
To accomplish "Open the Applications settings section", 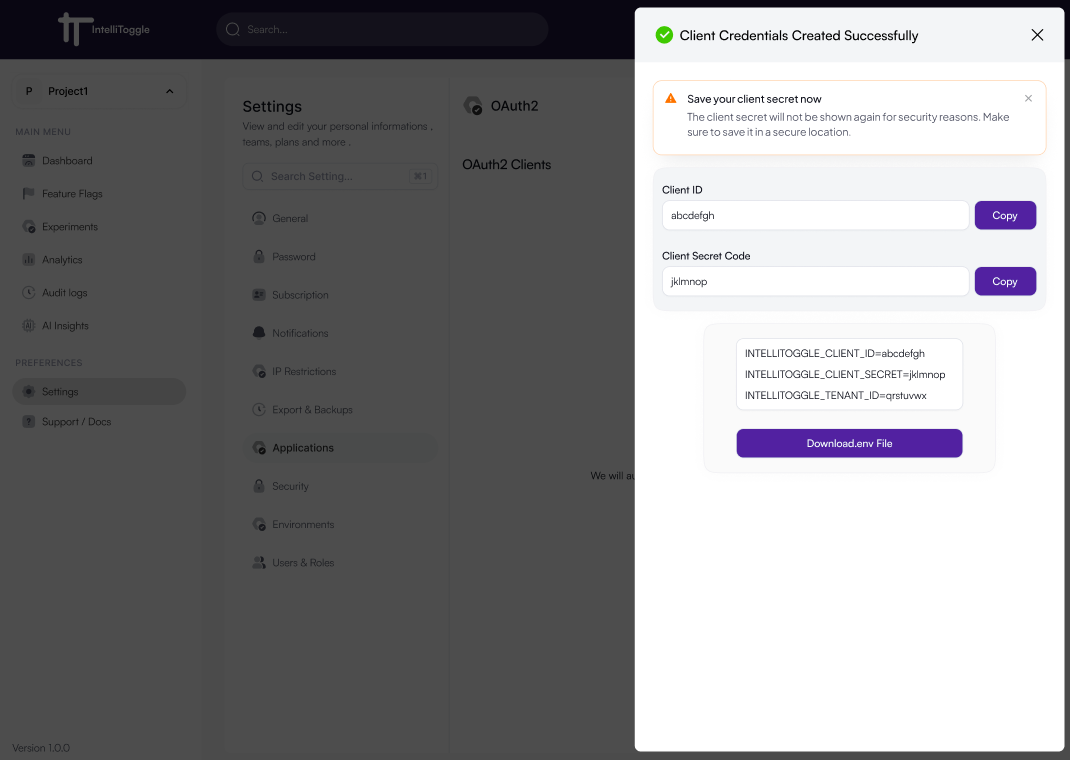I will coord(303,448).
